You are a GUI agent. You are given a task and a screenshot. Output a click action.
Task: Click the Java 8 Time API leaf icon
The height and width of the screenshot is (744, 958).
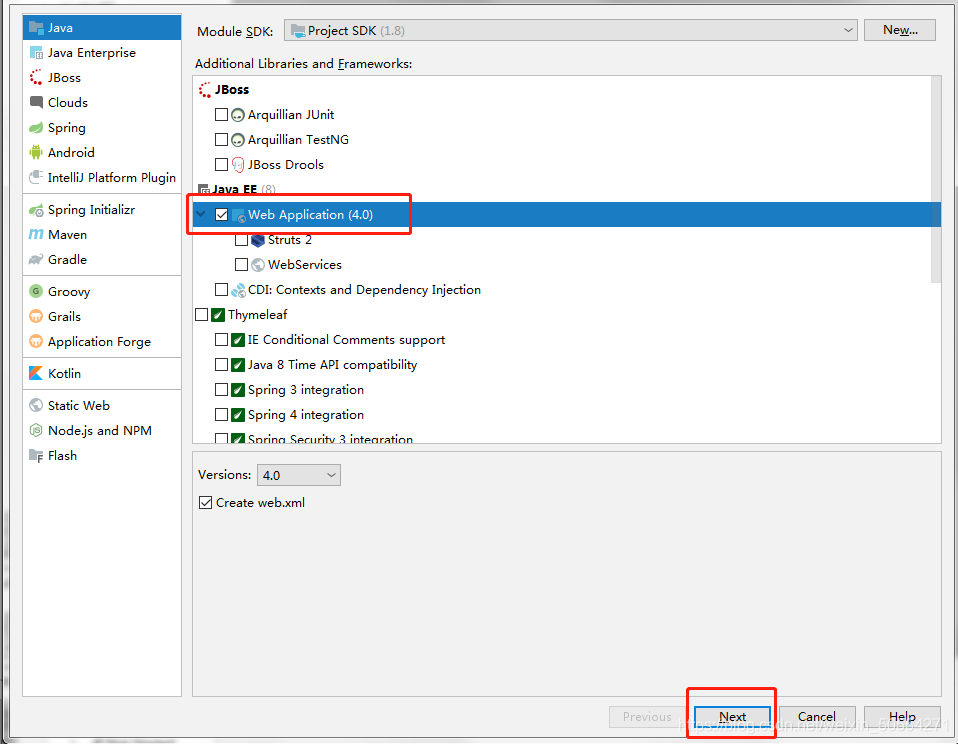[x=238, y=365]
